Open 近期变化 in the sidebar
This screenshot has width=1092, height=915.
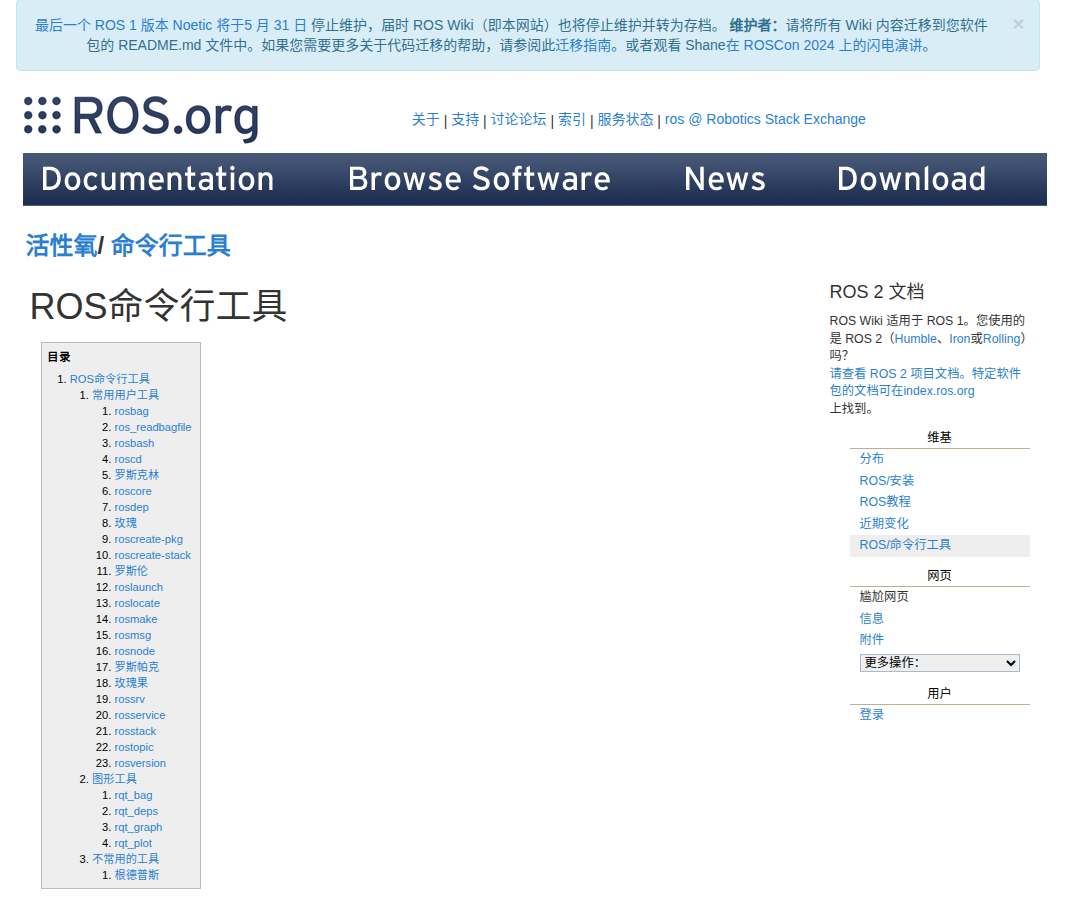click(x=884, y=523)
